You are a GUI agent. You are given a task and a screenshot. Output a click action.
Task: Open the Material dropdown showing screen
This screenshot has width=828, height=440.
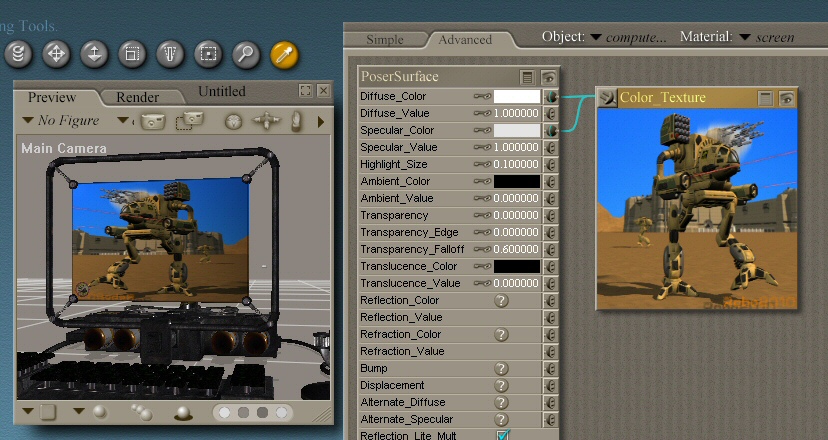745,37
